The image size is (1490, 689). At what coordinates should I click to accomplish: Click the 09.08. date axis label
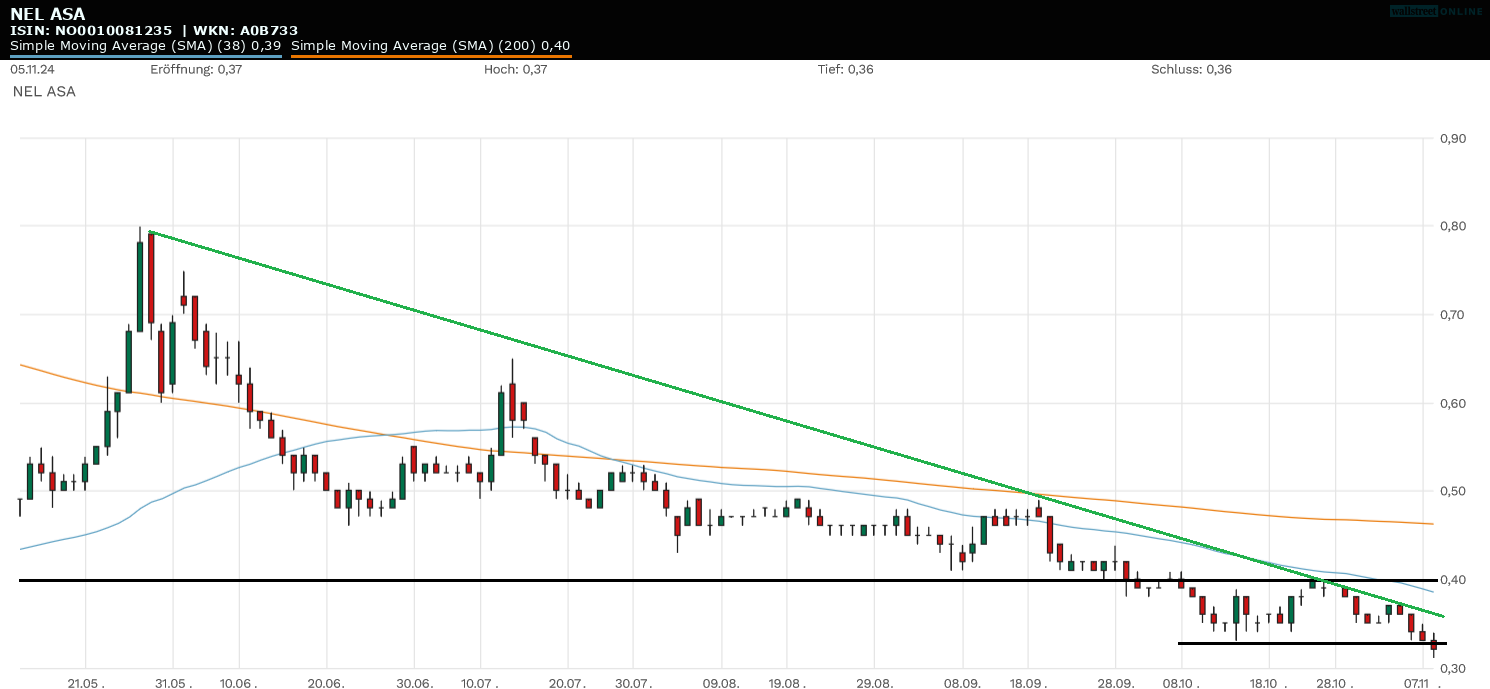[x=721, y=682]
